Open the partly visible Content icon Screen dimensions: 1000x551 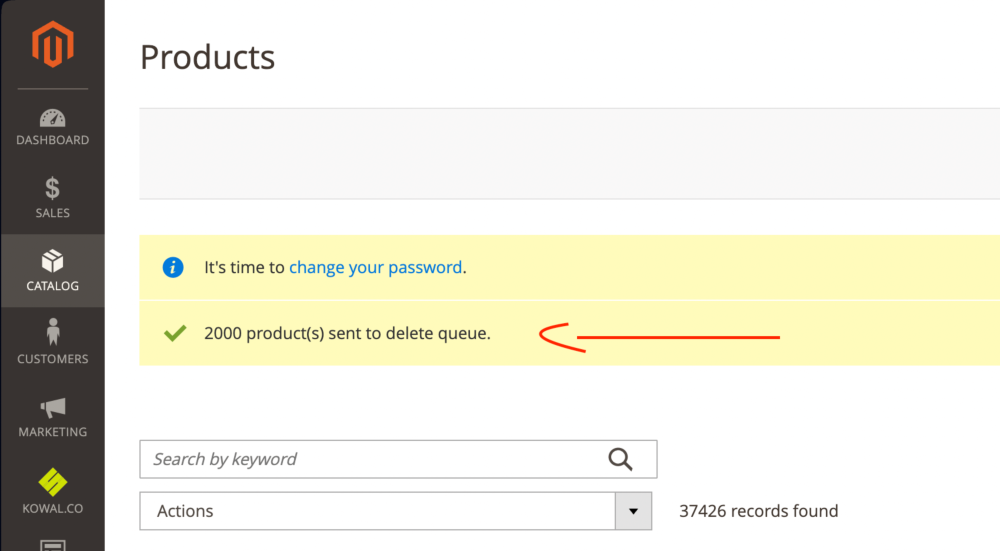click(x=52, y=546)
